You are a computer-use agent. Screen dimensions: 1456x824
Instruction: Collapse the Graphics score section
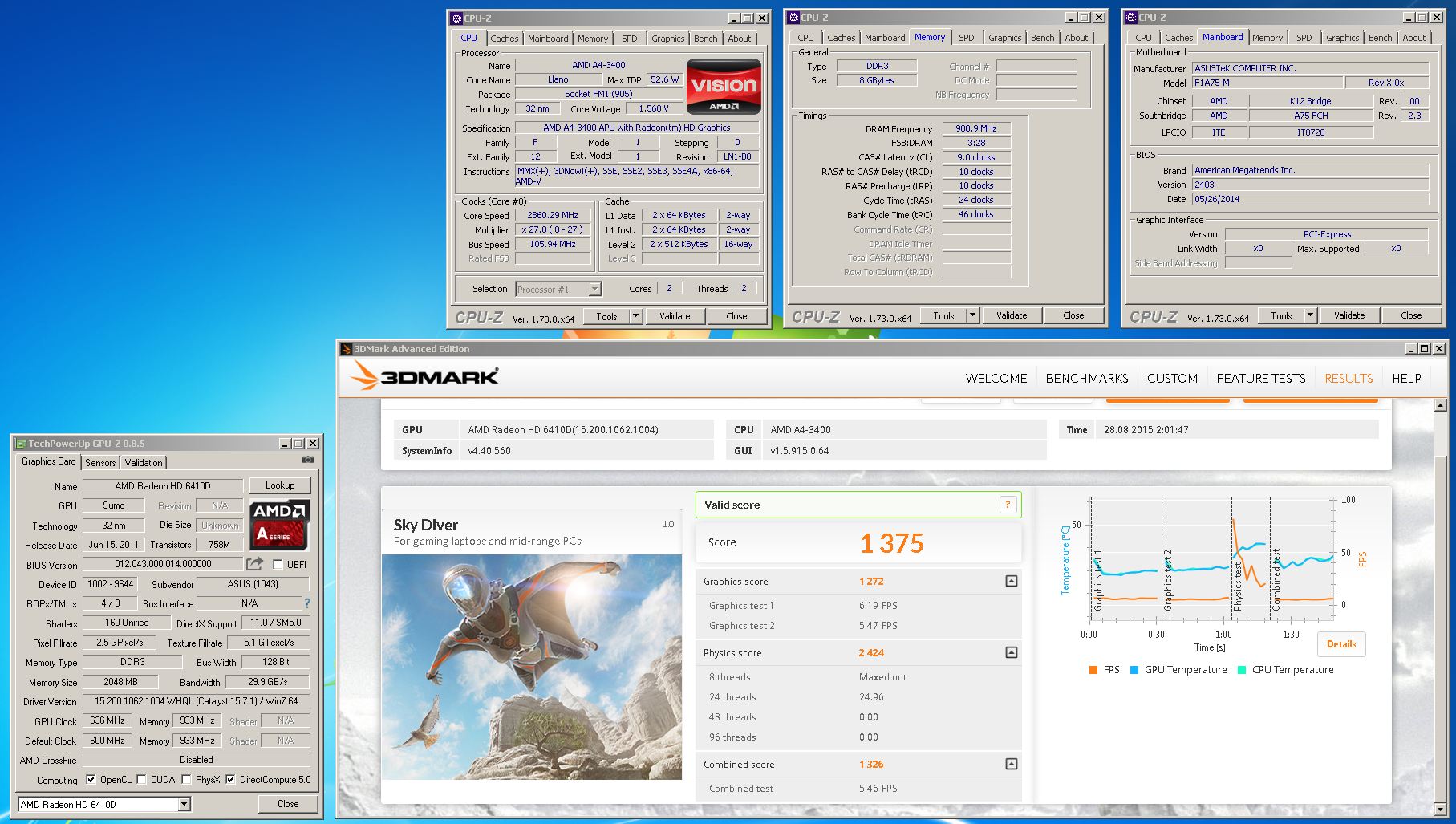(1012, 581)
